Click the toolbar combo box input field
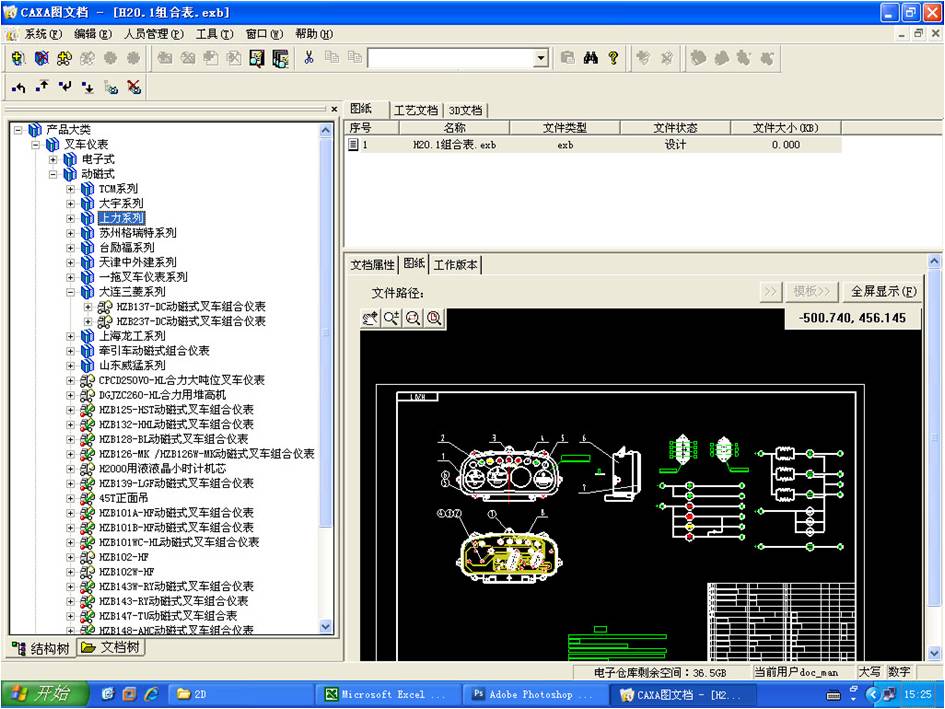Viewport: 945px width, 709px height. click(x=451, y=58)
